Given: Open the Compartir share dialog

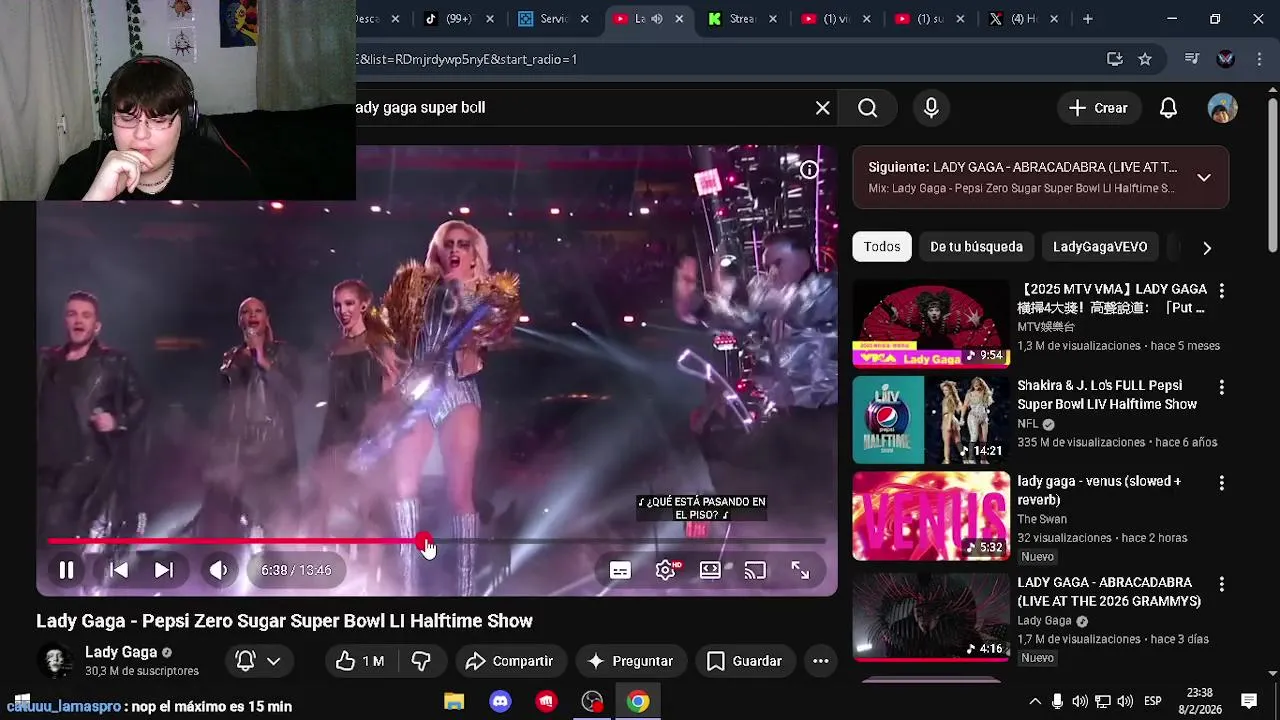Looking at the screenshot, I should (509, 661).
